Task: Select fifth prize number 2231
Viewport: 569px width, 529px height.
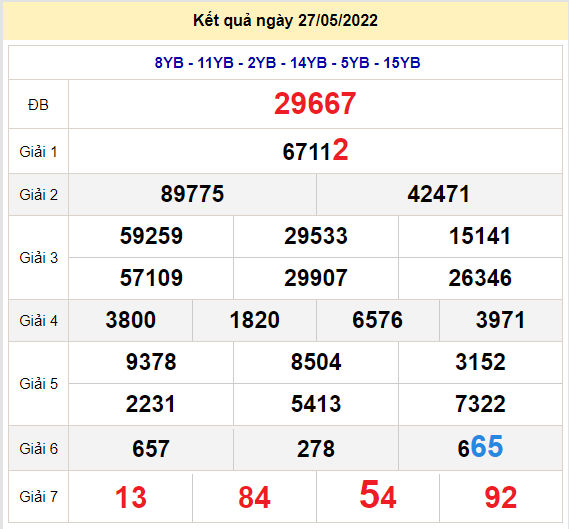Action: point(151,404)
